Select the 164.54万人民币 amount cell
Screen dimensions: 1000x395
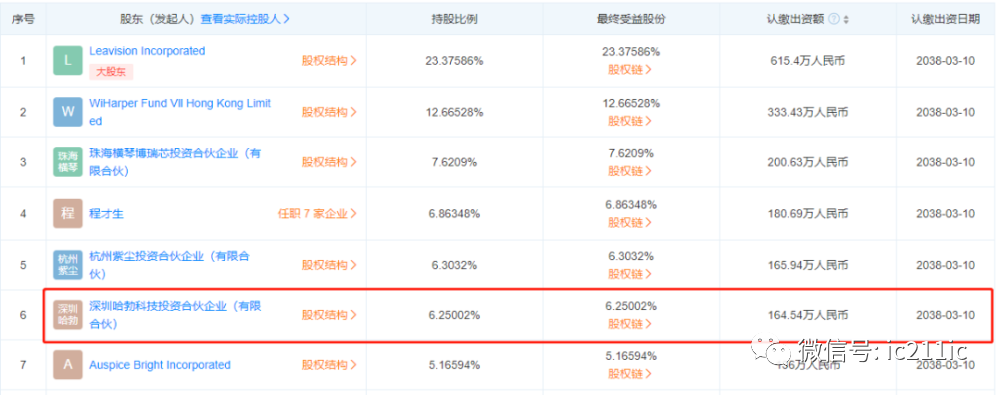808,315
